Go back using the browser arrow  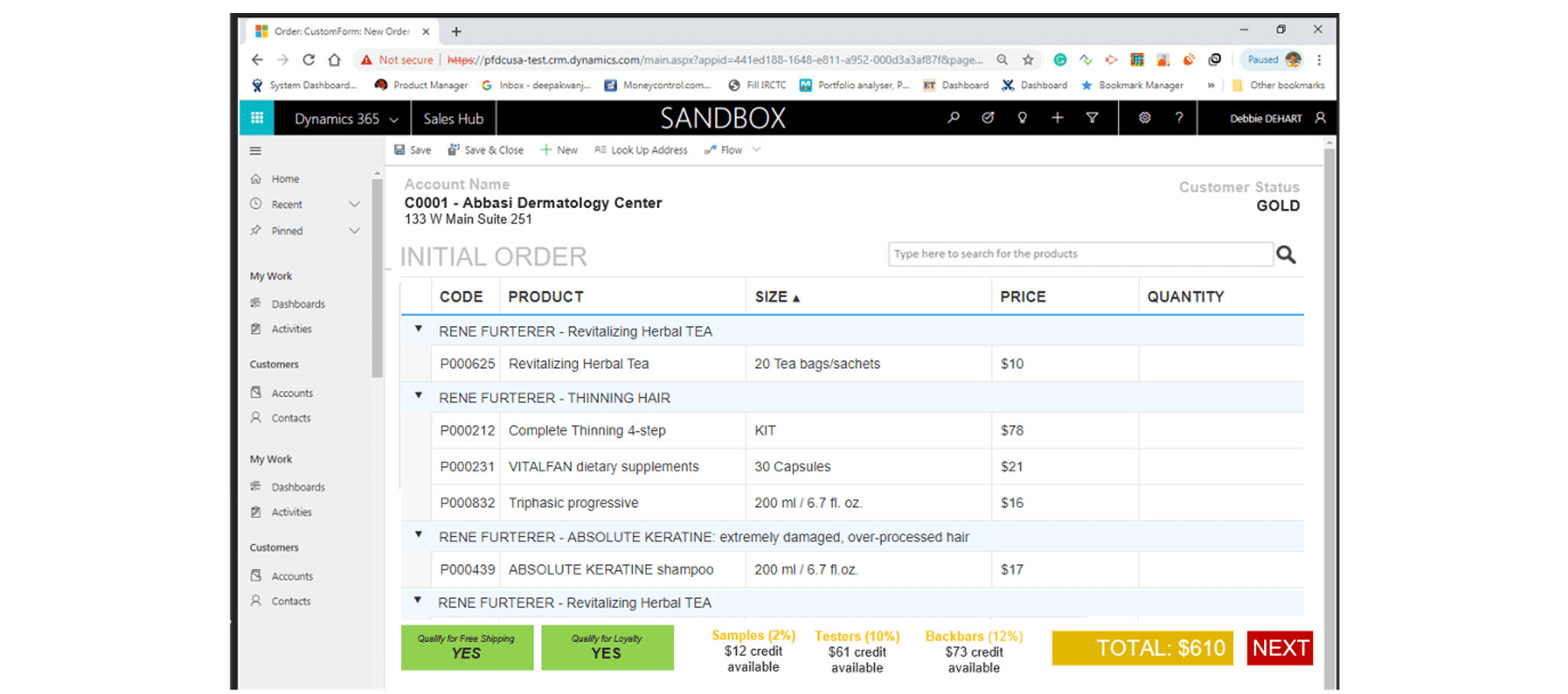click(257, 60)
